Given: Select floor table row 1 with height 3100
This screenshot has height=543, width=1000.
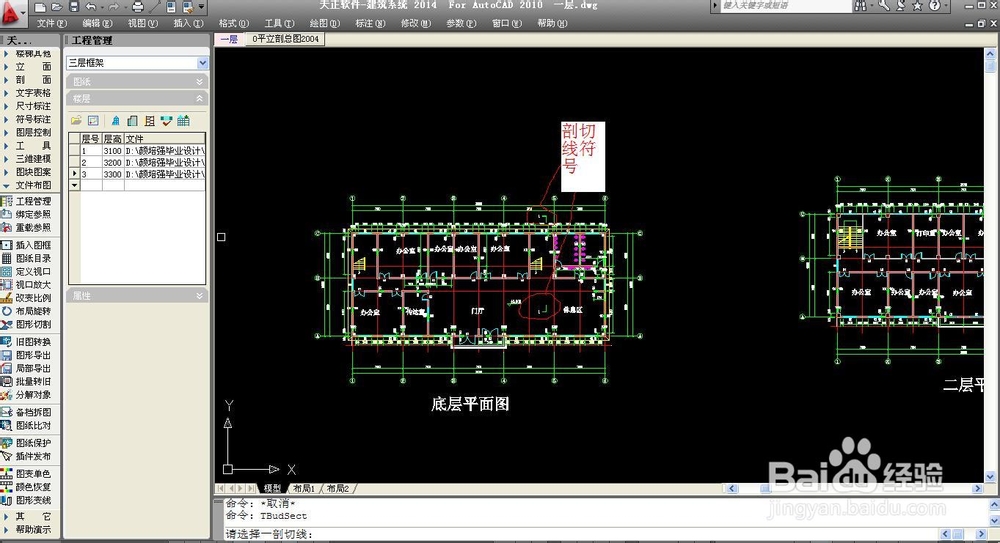Looking at the screenshot, I should [137, 151].
